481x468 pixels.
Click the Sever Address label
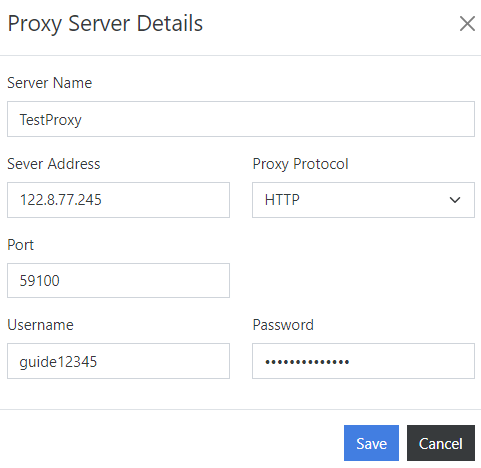click(54, 164)
